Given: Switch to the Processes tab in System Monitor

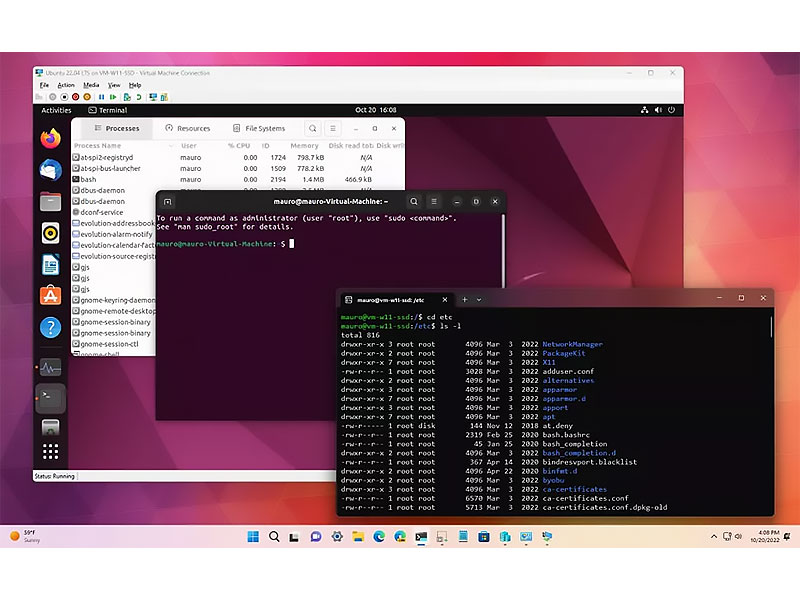Looking at the screenshot, I should pyautogui.click(x=117, y=129).
